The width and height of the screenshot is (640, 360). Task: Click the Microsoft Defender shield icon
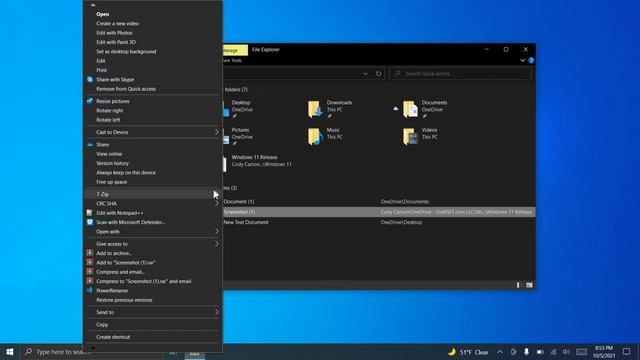[x=90, y=222]
